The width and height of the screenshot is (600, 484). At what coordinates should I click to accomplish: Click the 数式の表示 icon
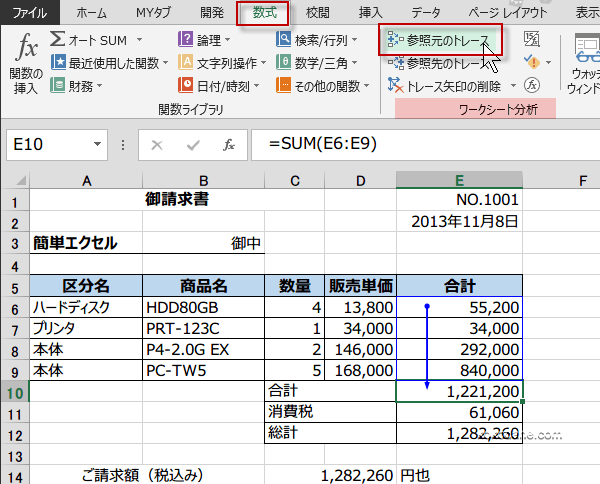click(x=532, y=39)
